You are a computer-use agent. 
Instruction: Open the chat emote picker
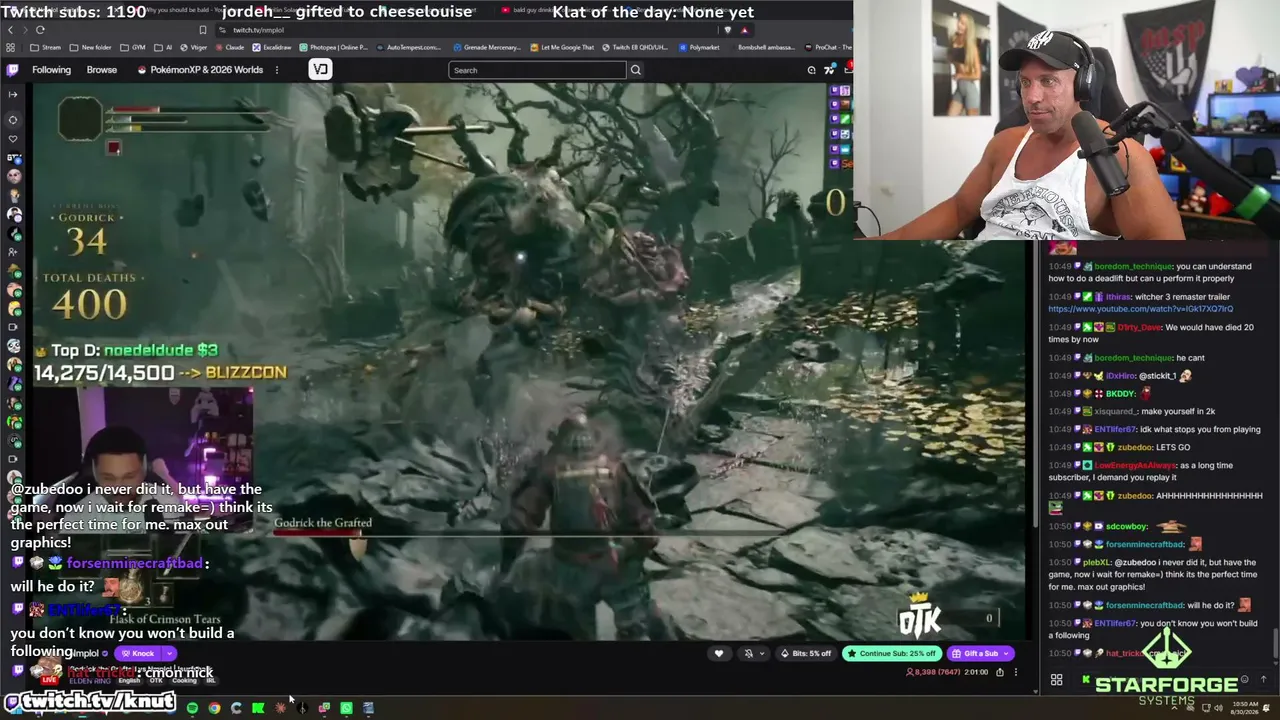pyautogui.click(x=1244, y=680)
